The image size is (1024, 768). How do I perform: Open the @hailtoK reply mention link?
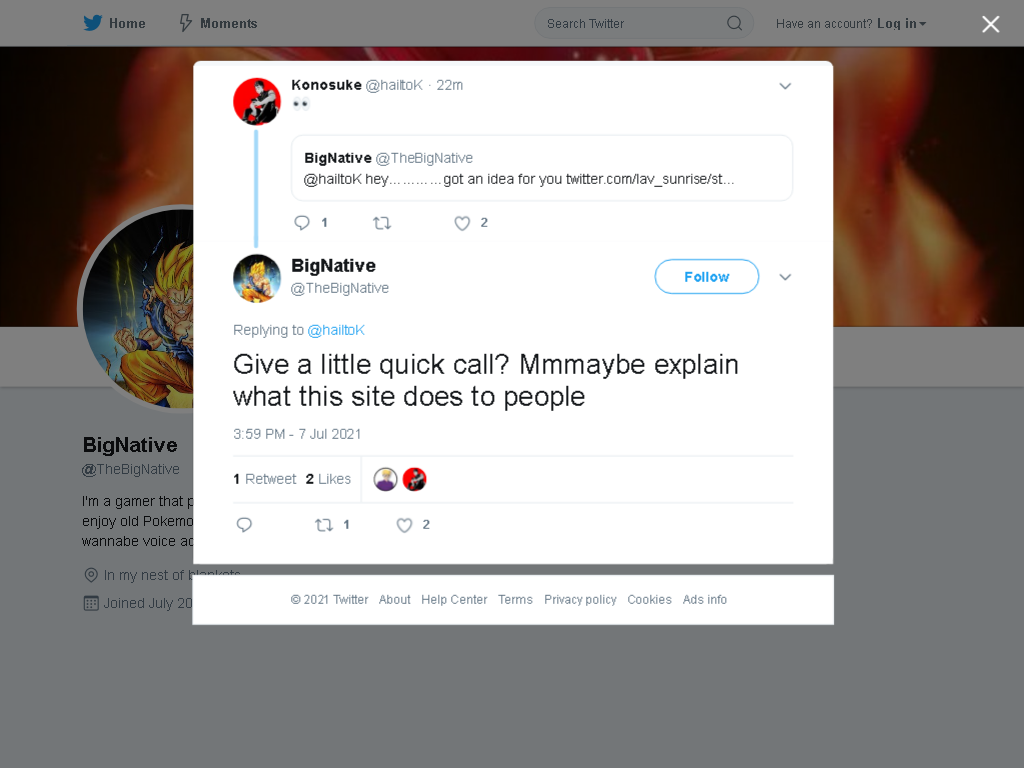(336, 330)
